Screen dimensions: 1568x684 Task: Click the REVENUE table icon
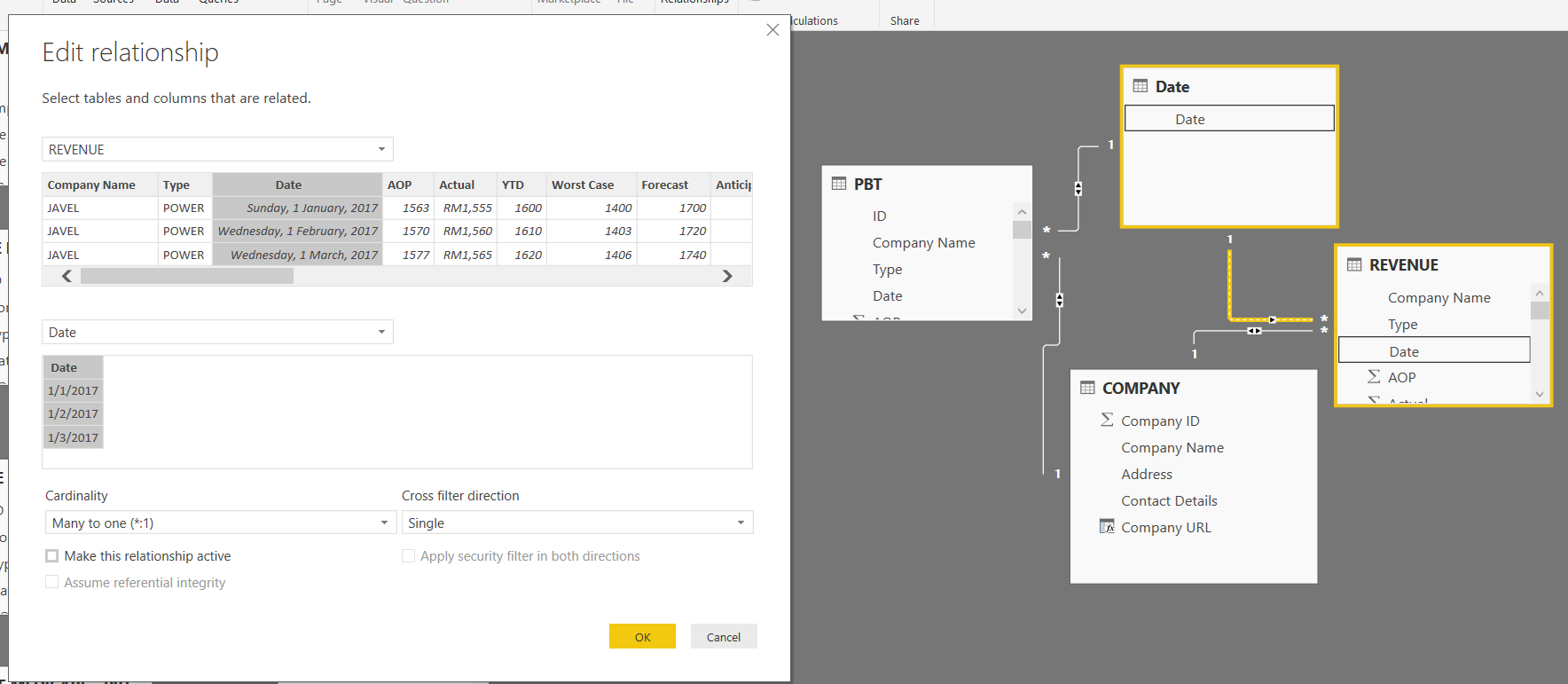(1354, 264)
